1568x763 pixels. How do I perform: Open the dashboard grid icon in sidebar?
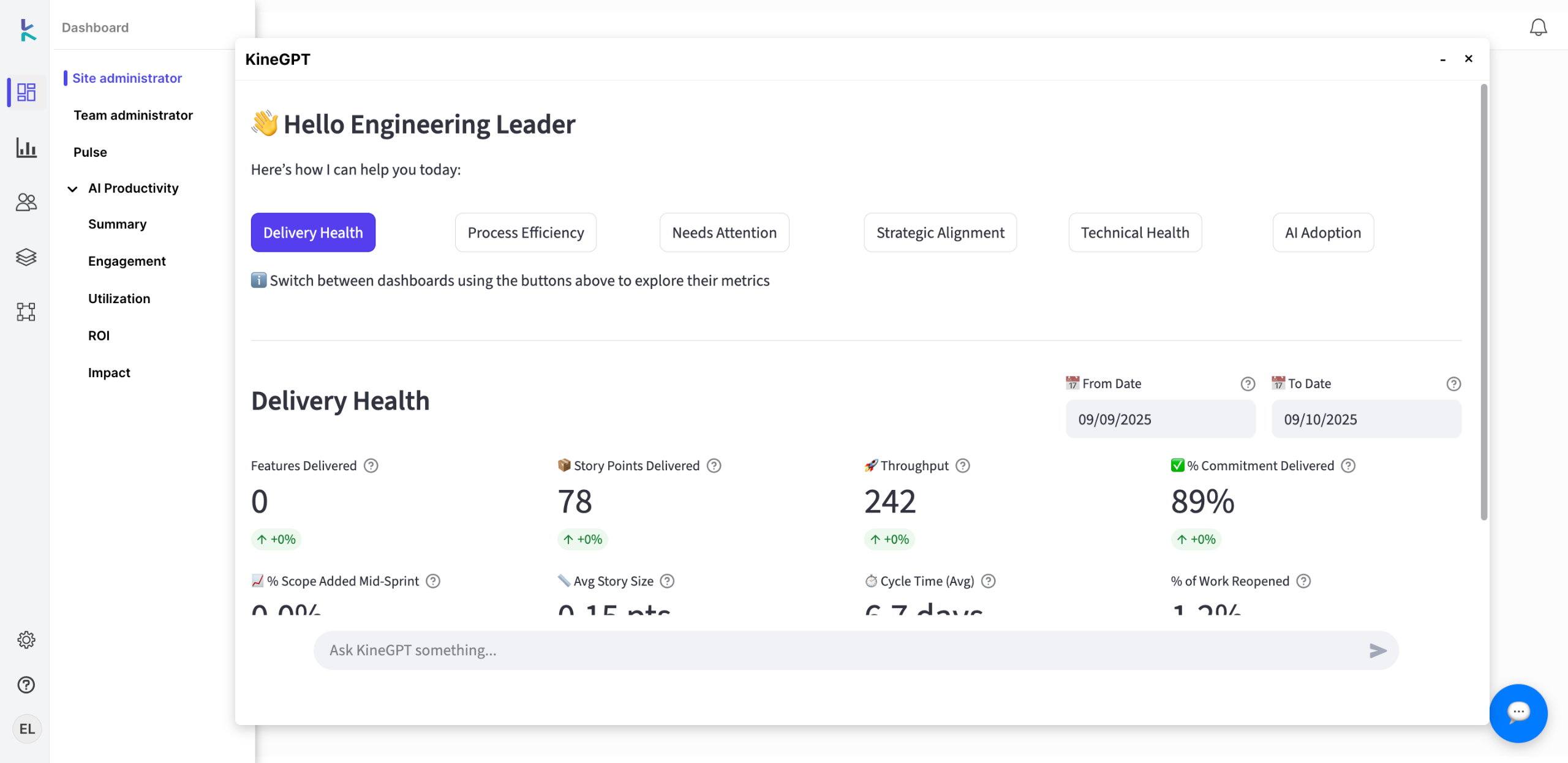pos(26,92)
